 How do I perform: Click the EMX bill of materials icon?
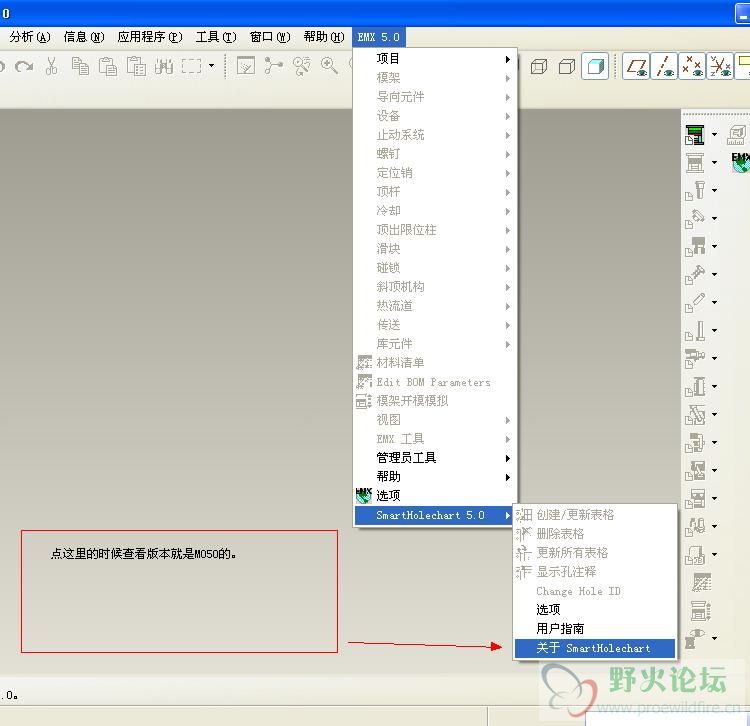pyautogui.click(x=701, y=583)
